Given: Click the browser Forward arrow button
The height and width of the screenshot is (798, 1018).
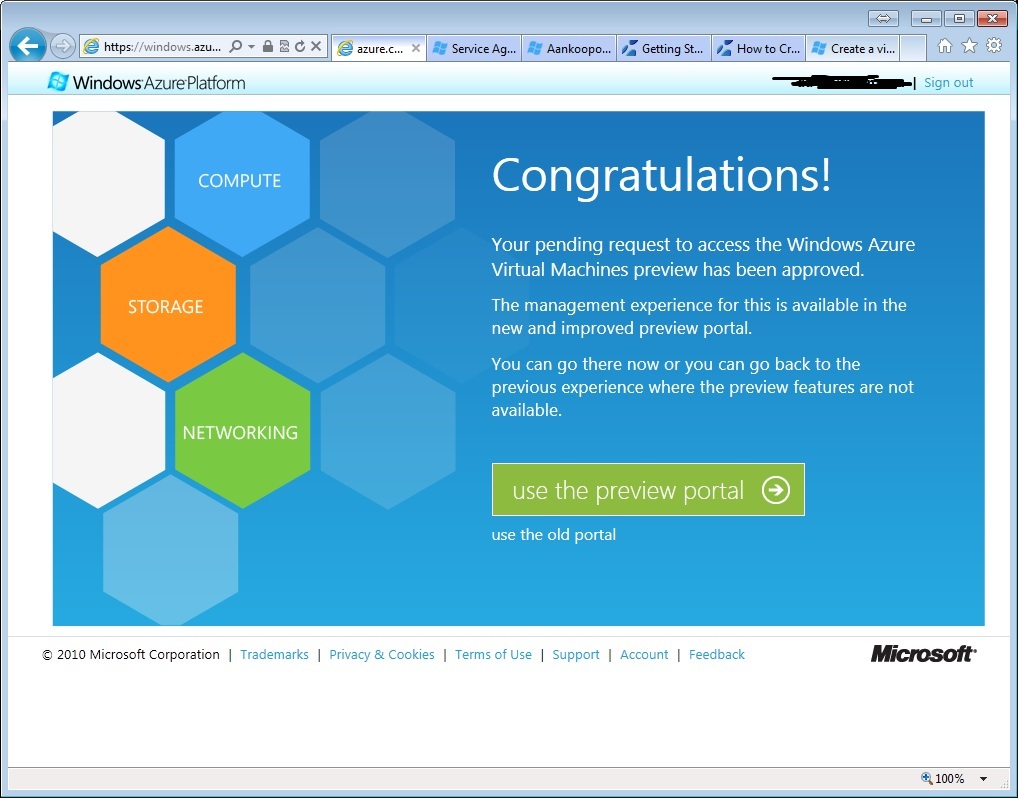Looking at the screenshot, I should pyautogui.click(x=62, y=46).
